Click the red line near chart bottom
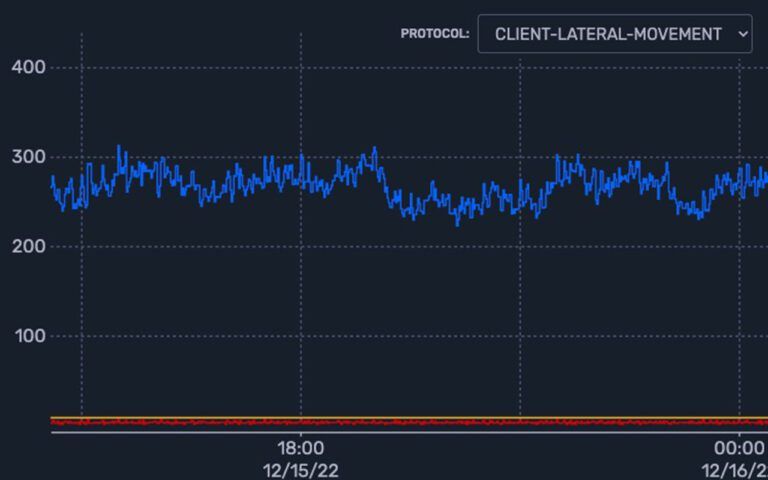This screenshot has height=480, width=768. pos(409,422)
